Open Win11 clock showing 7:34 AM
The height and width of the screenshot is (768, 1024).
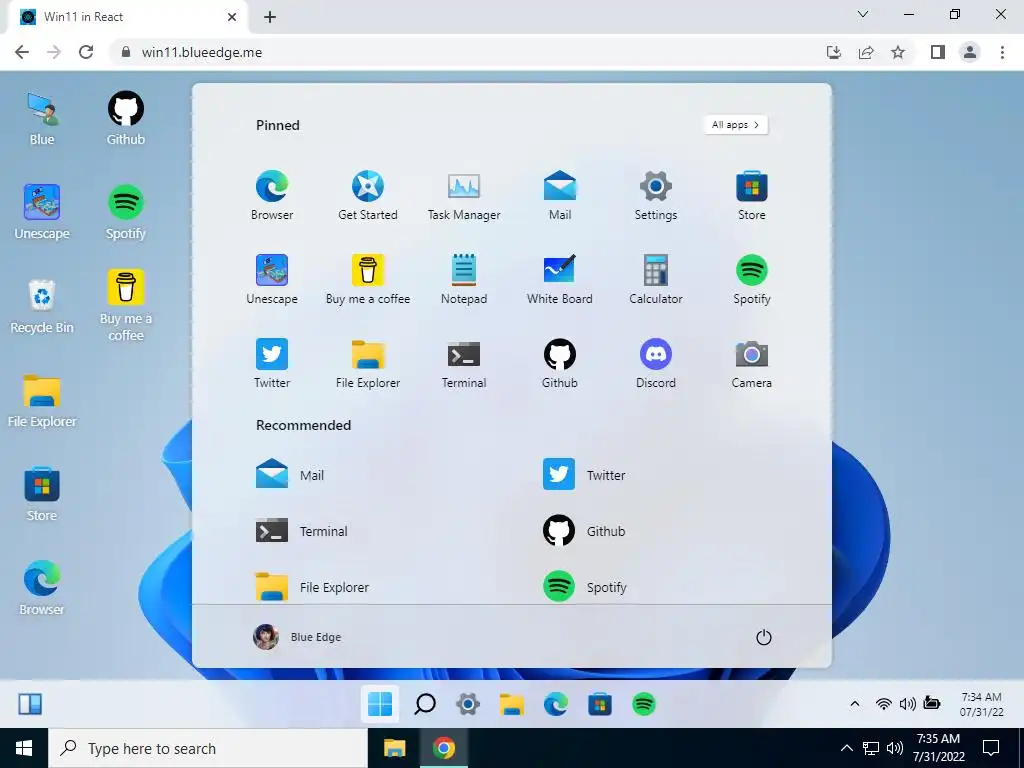982,704
